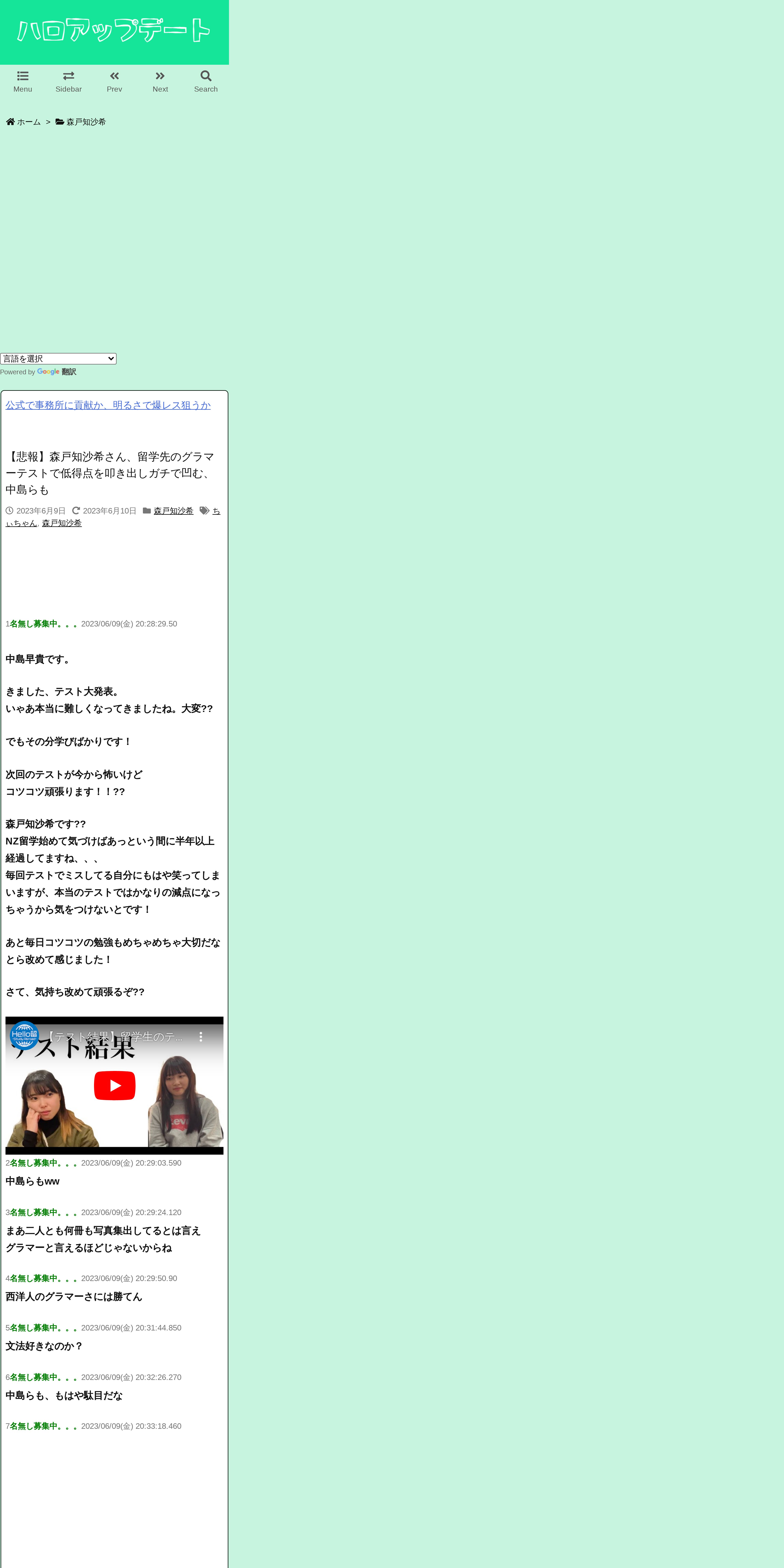
Task: Click Google logo in translate widget
Action: click(48, 372)
